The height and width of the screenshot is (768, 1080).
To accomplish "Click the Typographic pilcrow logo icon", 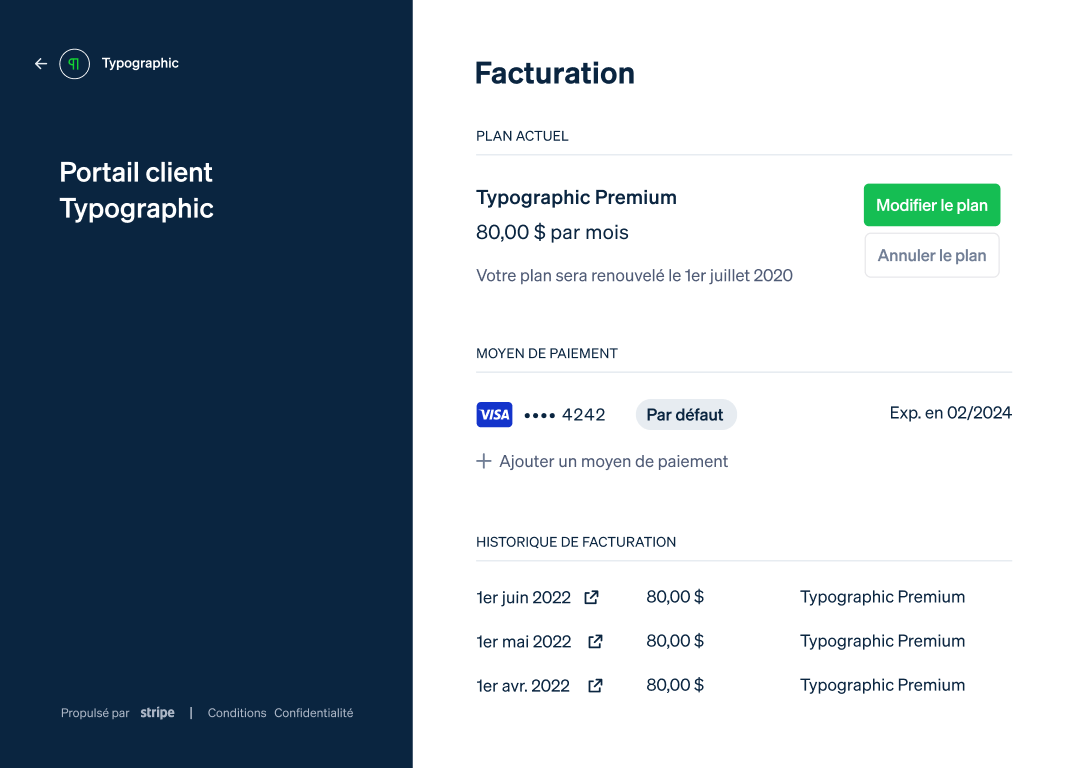I will pyautogui.click(x=74, y=64).
